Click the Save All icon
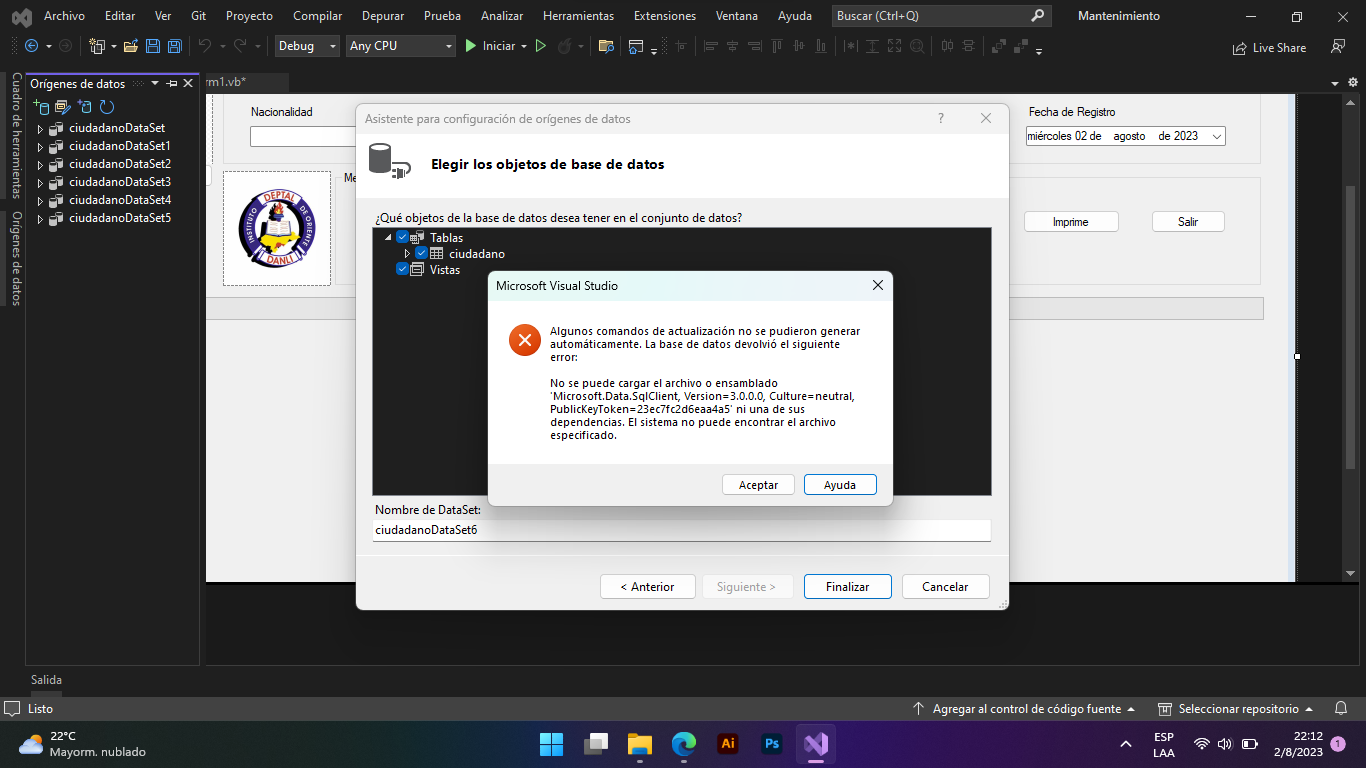The image size is (1366, 768). tap(174, 46)
